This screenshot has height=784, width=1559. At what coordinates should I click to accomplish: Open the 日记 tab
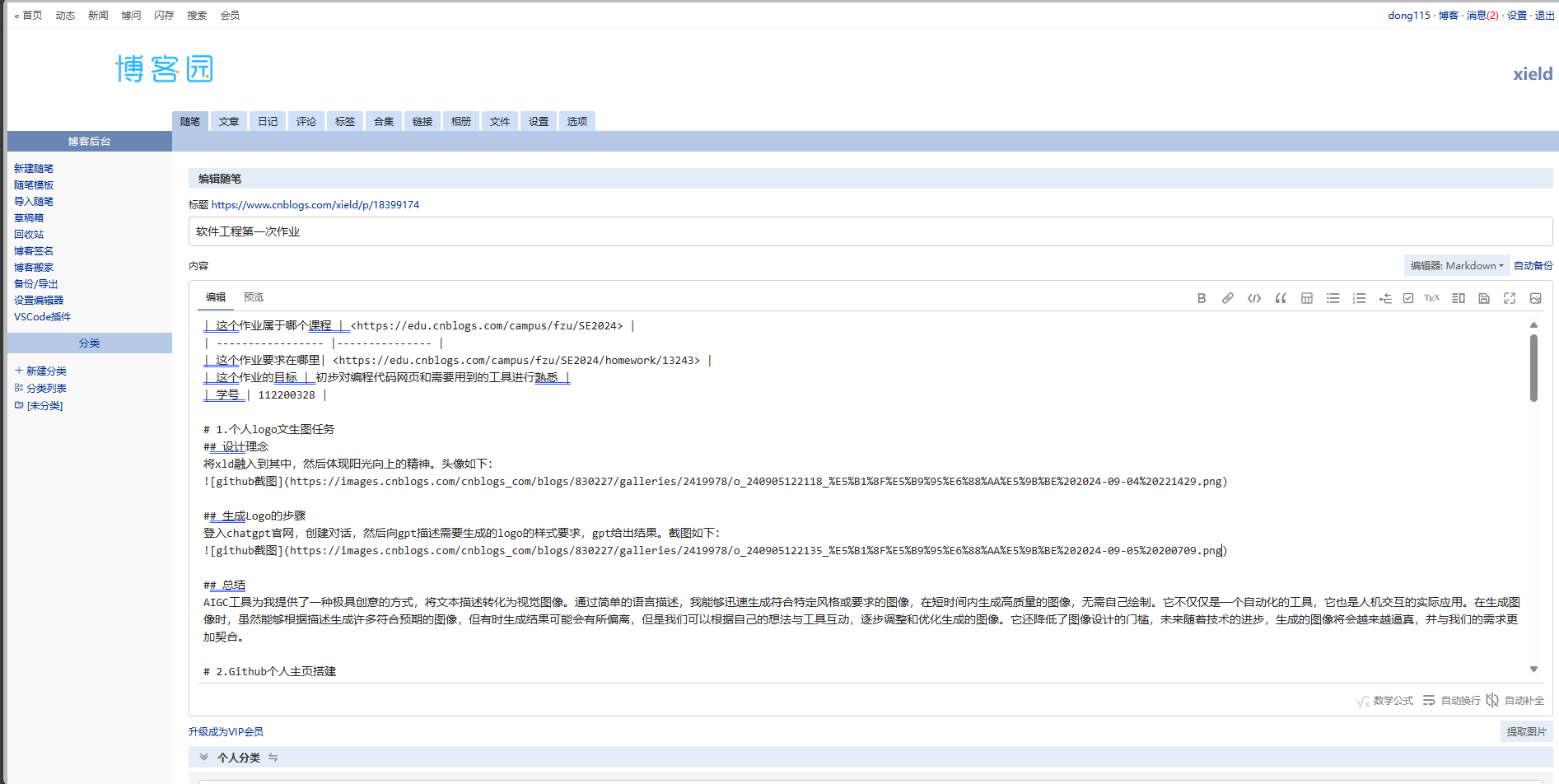click(x=268, y=121)
